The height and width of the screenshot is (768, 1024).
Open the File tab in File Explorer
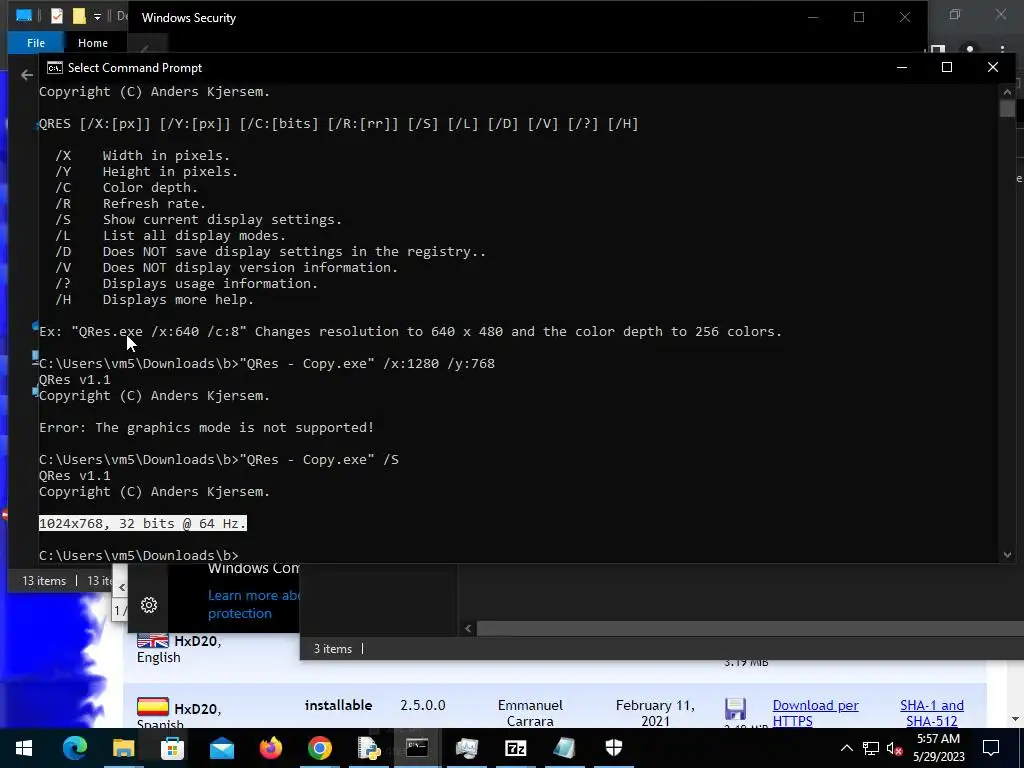(x=36, y=43)
